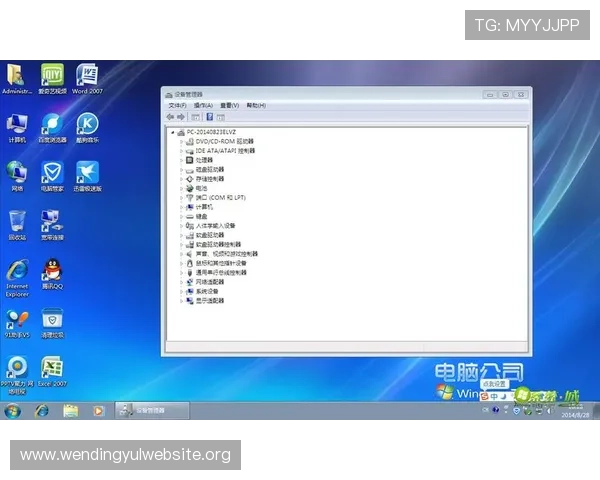Expand the DVD/CD-ROM 驱动器 node
The width and height of the screenshot is (600, 480).
181,141
